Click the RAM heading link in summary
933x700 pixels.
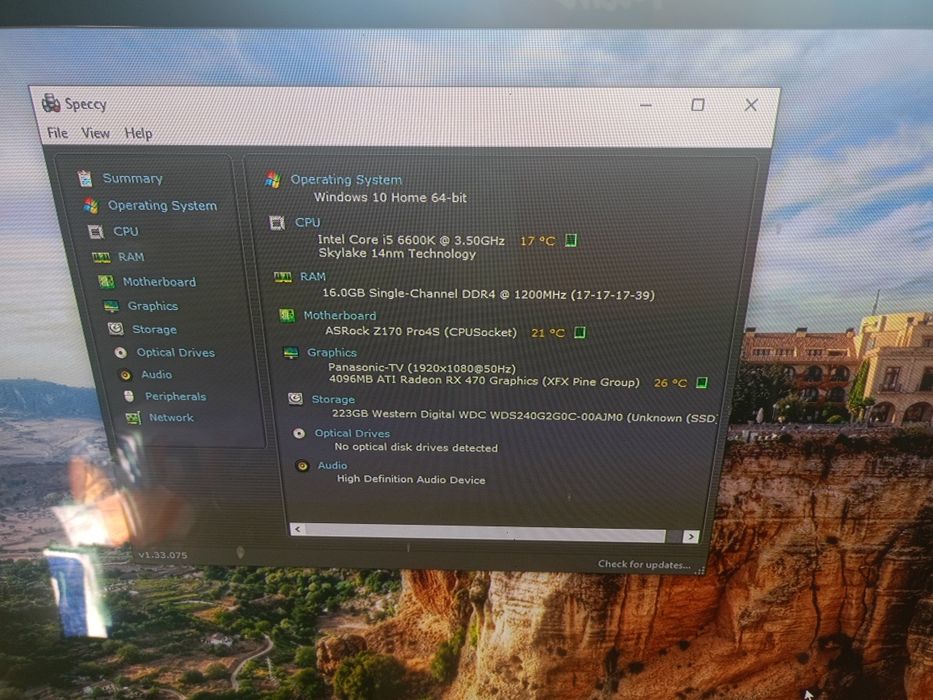(x=312, y=277)
